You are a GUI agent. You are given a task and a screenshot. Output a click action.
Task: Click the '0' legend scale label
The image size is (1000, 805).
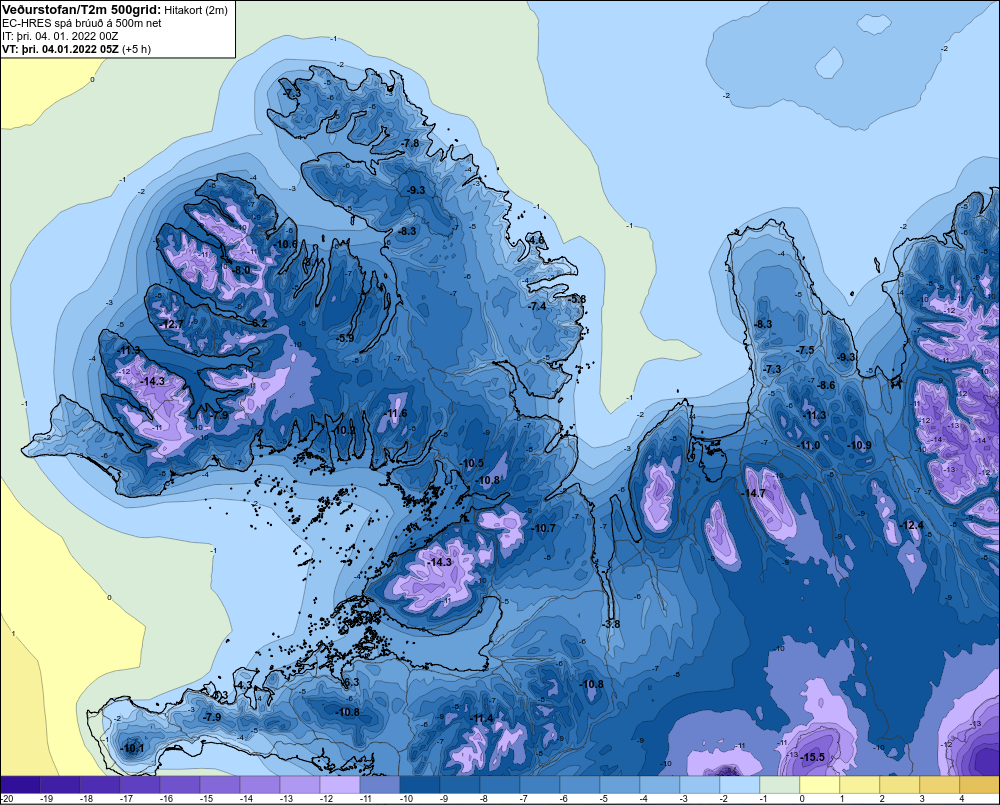(x=802, y=799)
